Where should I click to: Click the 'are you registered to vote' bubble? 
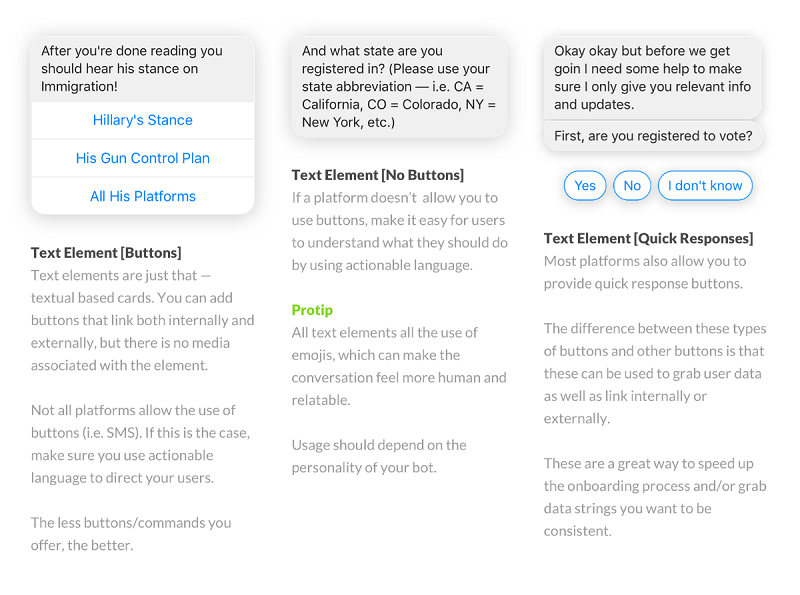pyautogui.click(x=653, y=136)
